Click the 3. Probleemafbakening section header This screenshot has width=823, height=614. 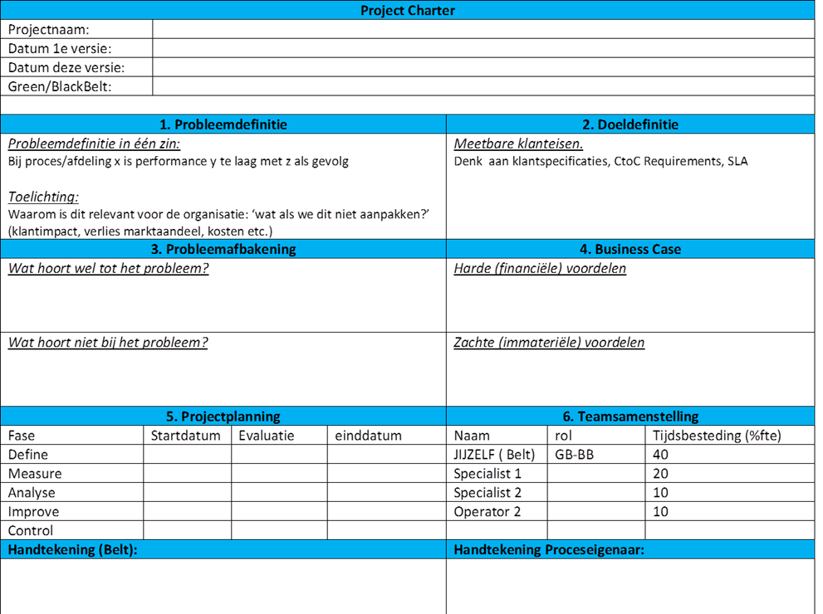pyautogui.click(x=223, y=249)
